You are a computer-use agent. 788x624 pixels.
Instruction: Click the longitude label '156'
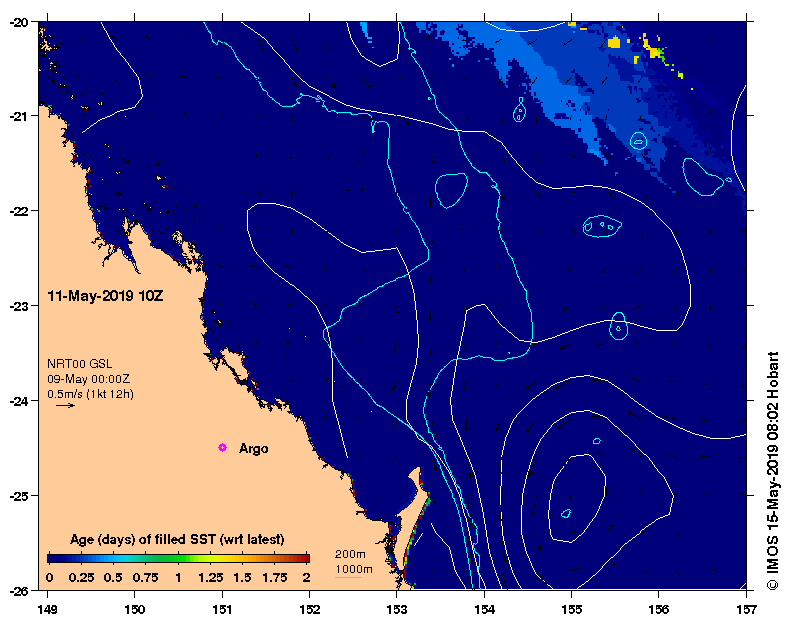(659, 610)
